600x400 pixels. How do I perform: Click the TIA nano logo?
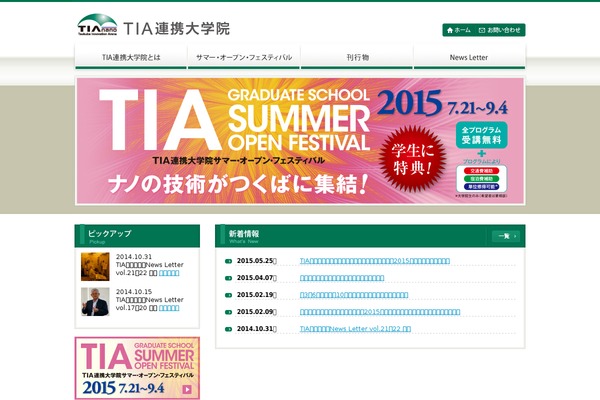[97, 25]
